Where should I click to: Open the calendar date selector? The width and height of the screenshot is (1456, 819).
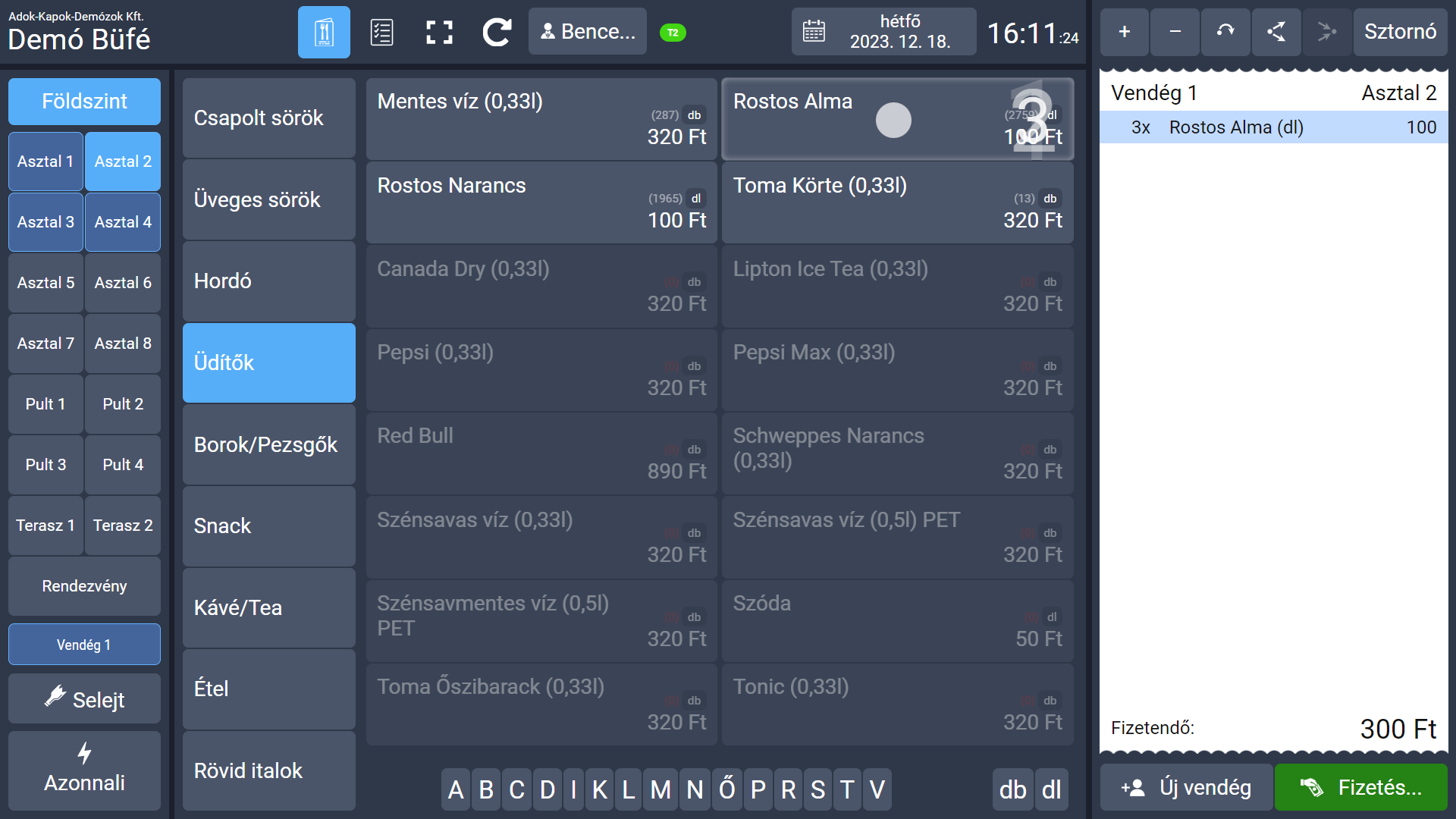(883, 32)
